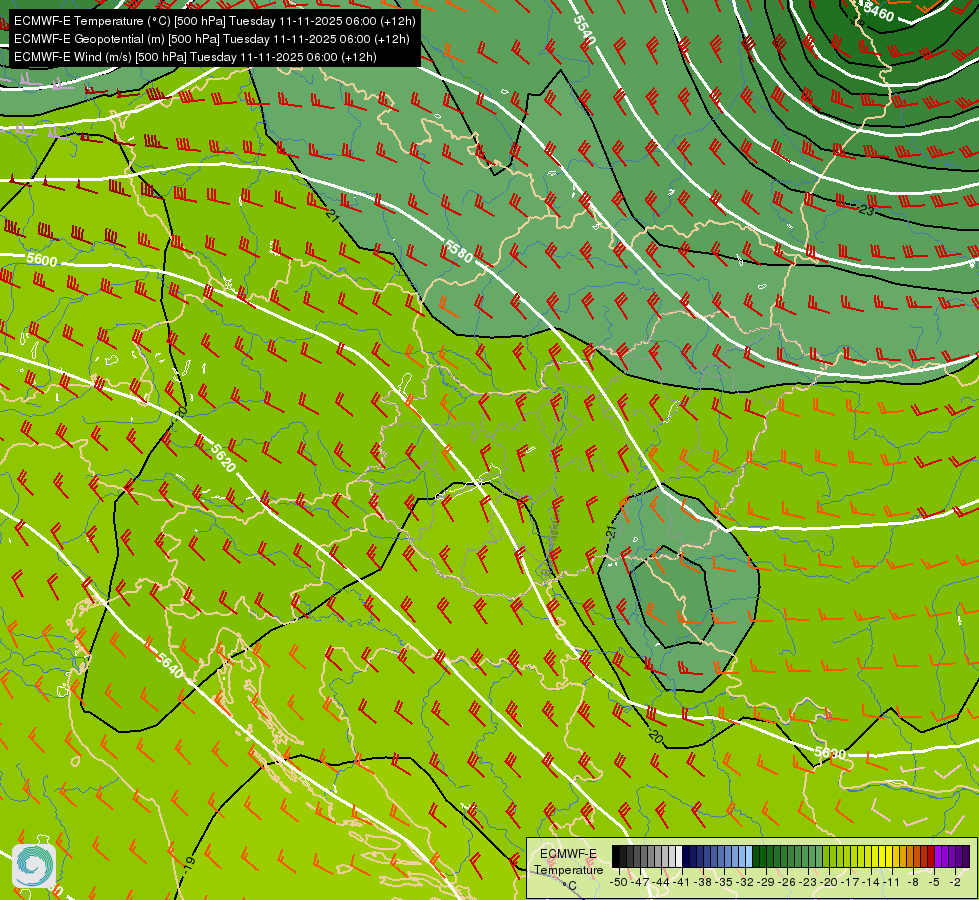Viewport: 979px width, 900px height.
Task: Click the -23 isotherm label on the map
Action: pyautogui.click(x=865, y=210)
